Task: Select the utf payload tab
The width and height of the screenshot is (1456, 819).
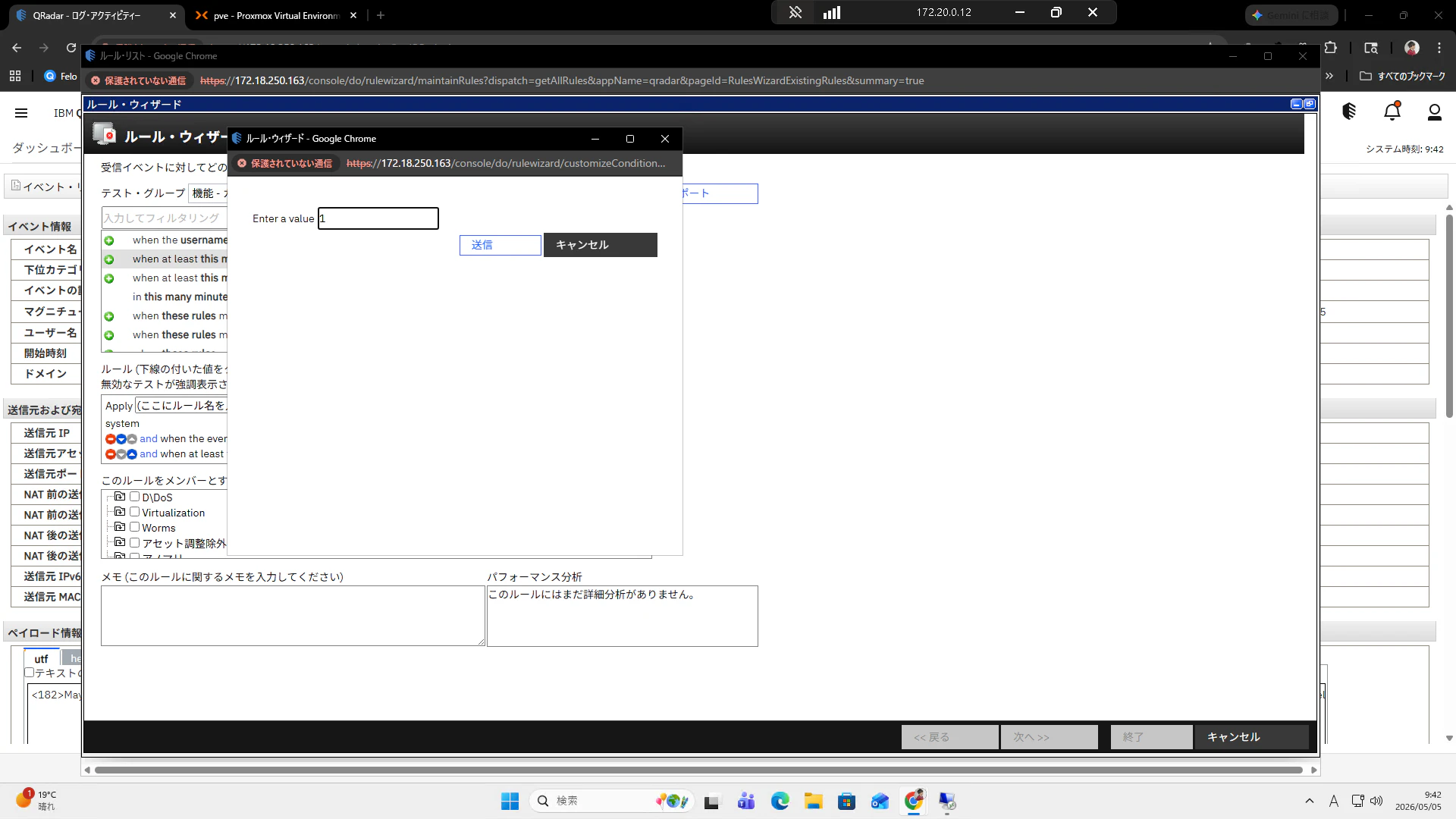Action: coord(41,659)
